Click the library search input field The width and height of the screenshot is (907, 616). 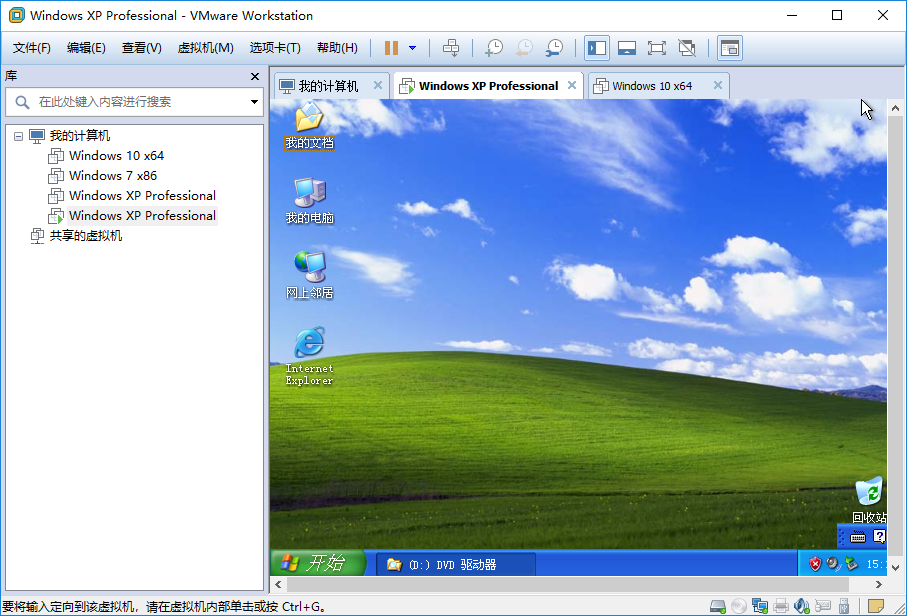(140, 102)
